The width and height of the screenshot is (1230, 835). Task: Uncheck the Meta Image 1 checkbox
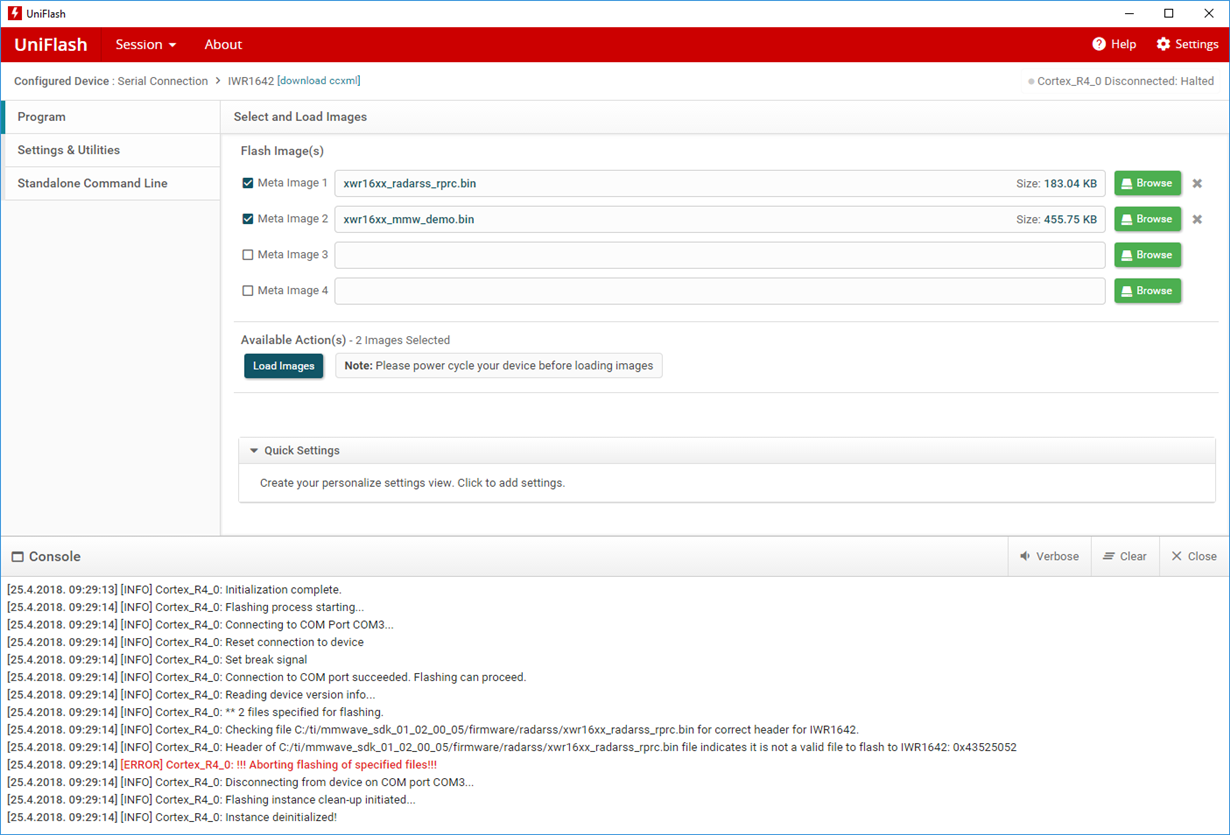click(x=248, y=183)
